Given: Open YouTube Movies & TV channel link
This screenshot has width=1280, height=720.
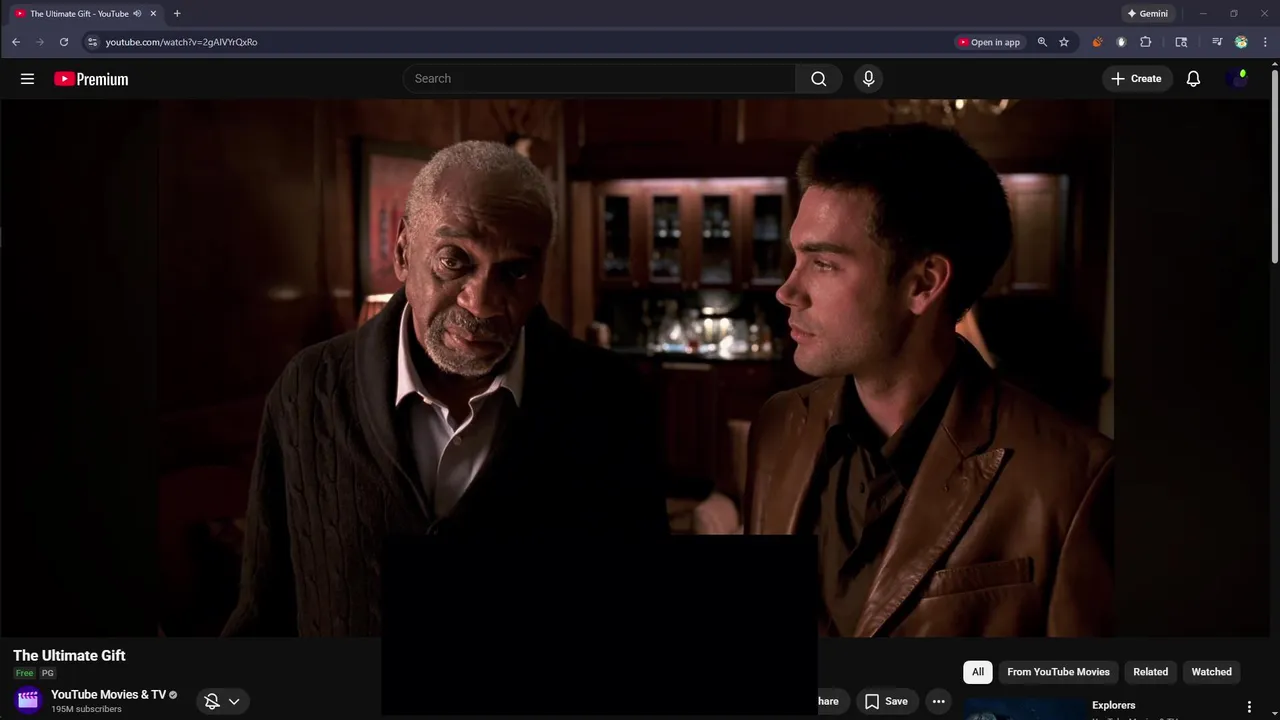Looking at the screenshot, I should (x=108, y=695).
